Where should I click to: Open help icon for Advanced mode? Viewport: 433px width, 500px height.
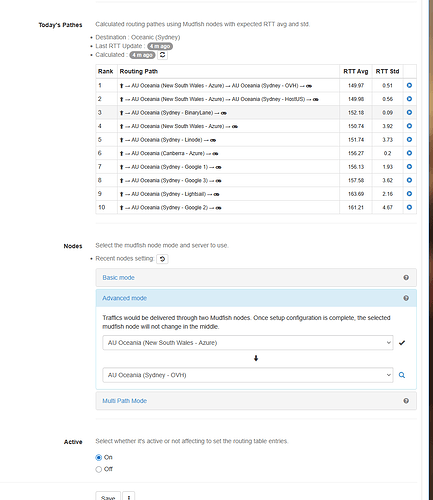tap(406, 298)
